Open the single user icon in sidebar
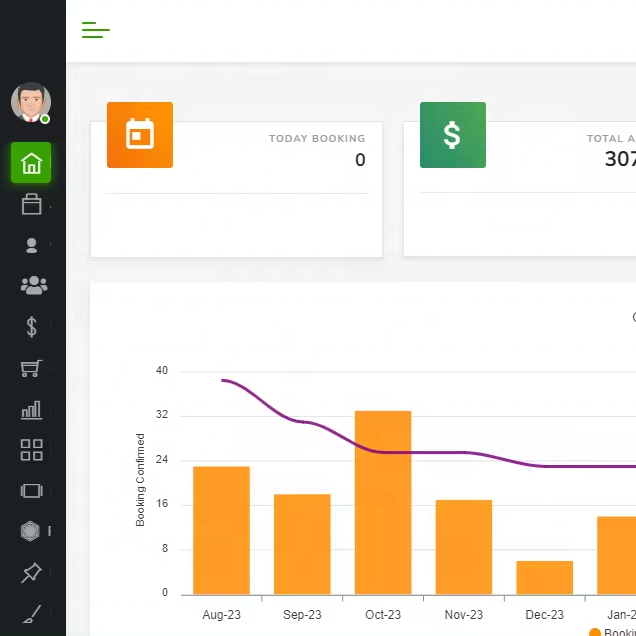636x636 pixels. [32, 245]
